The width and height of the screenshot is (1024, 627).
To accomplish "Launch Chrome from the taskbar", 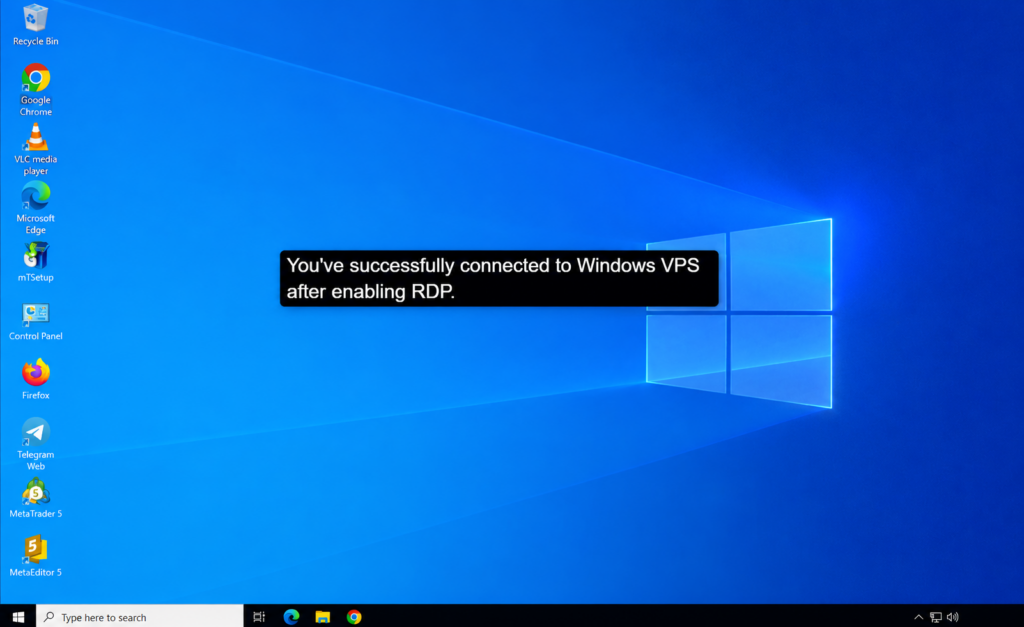I will point(354,617).
